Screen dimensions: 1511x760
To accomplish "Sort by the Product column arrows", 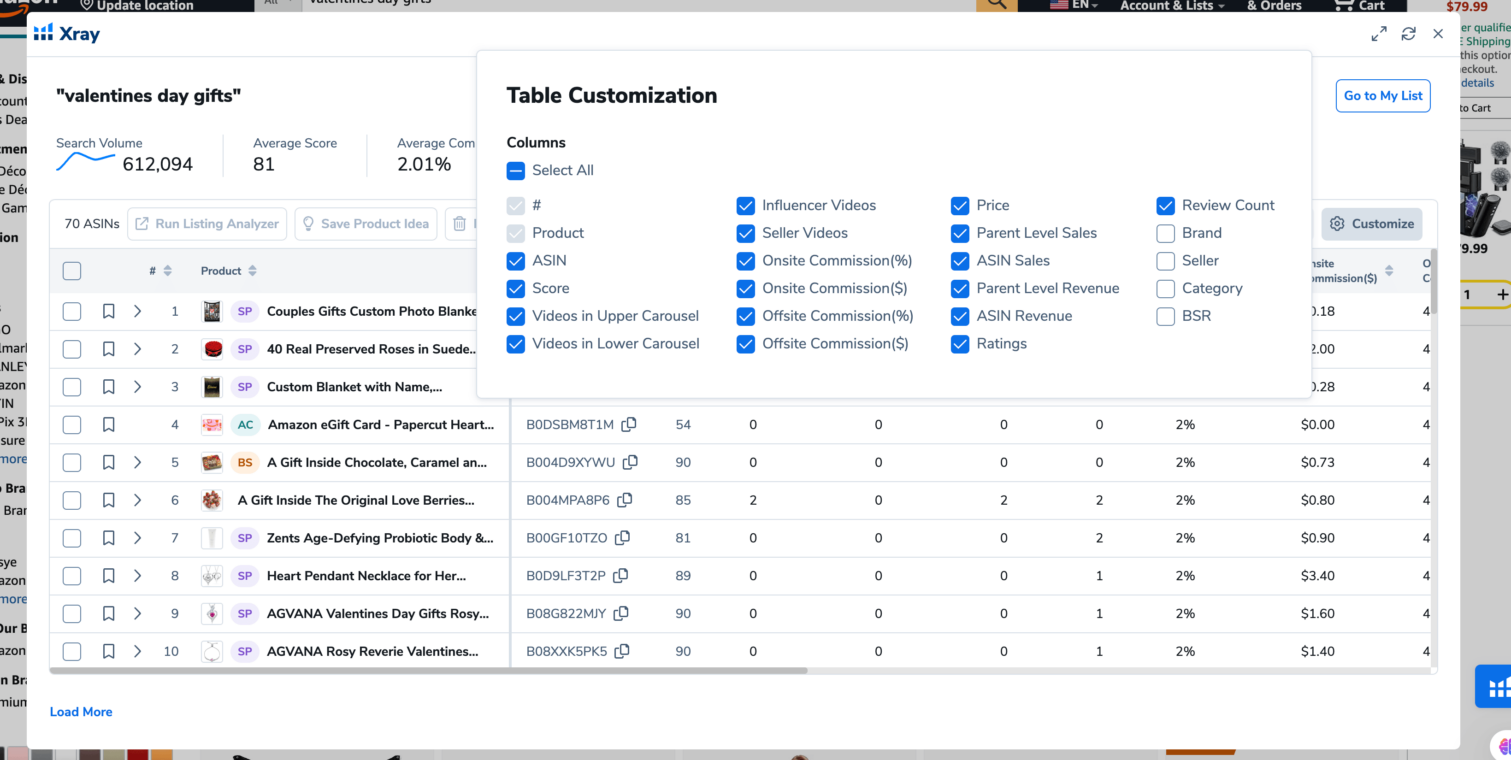I will coord(253,271).
